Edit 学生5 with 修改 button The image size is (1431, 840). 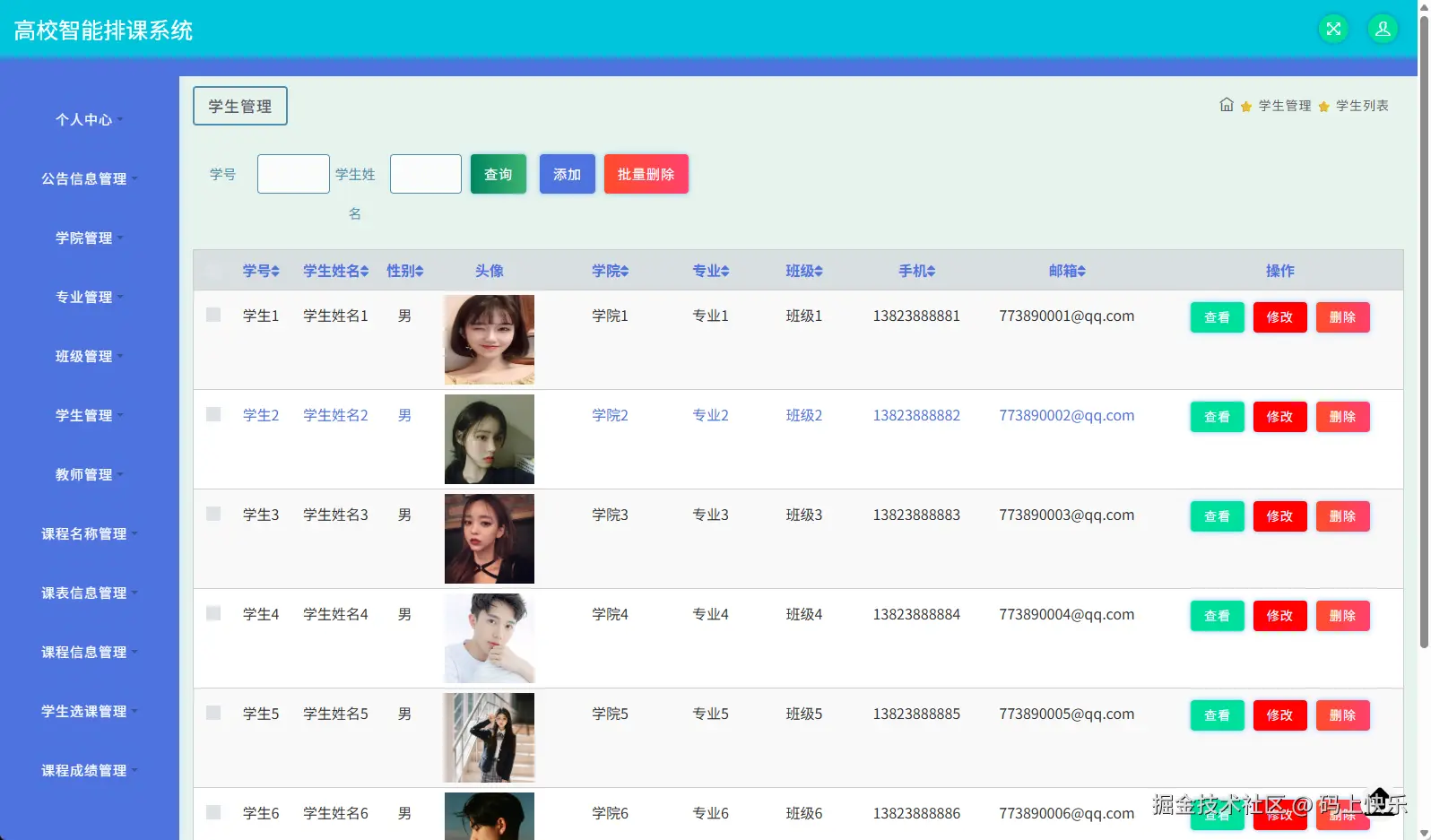(x=1279, y=715)
